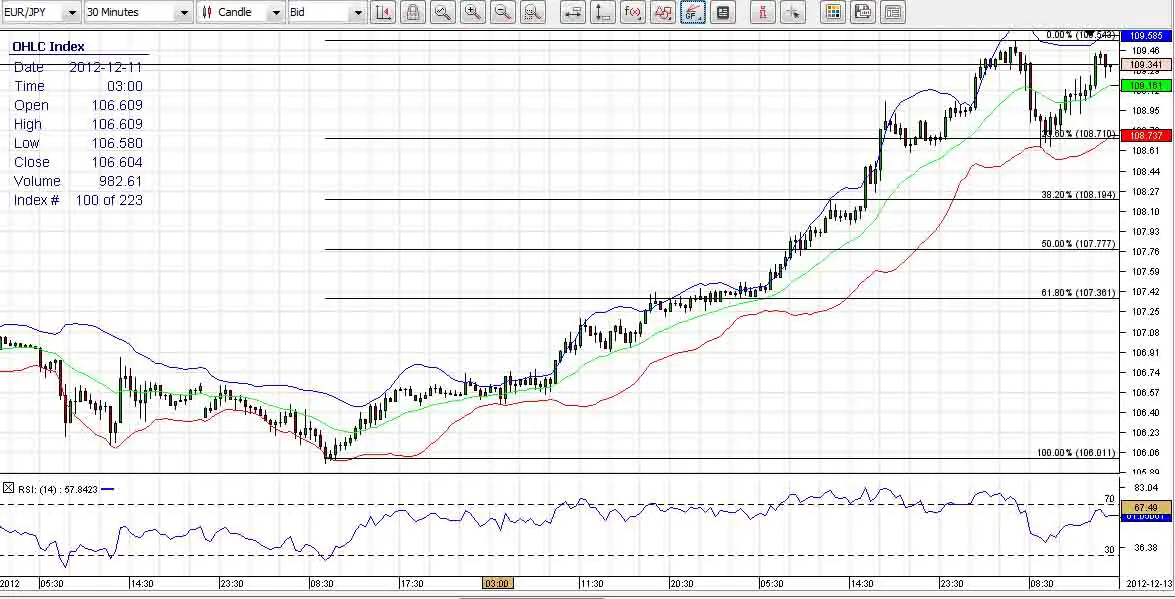Click the 67.49 RSI value tag

[x=1146, y=508]
